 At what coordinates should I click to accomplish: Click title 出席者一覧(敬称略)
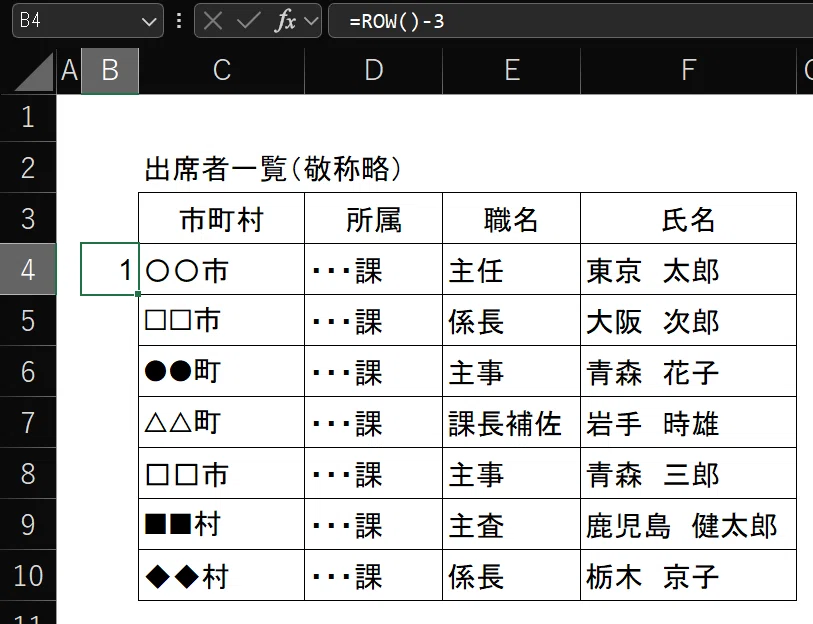coord(273,169)
